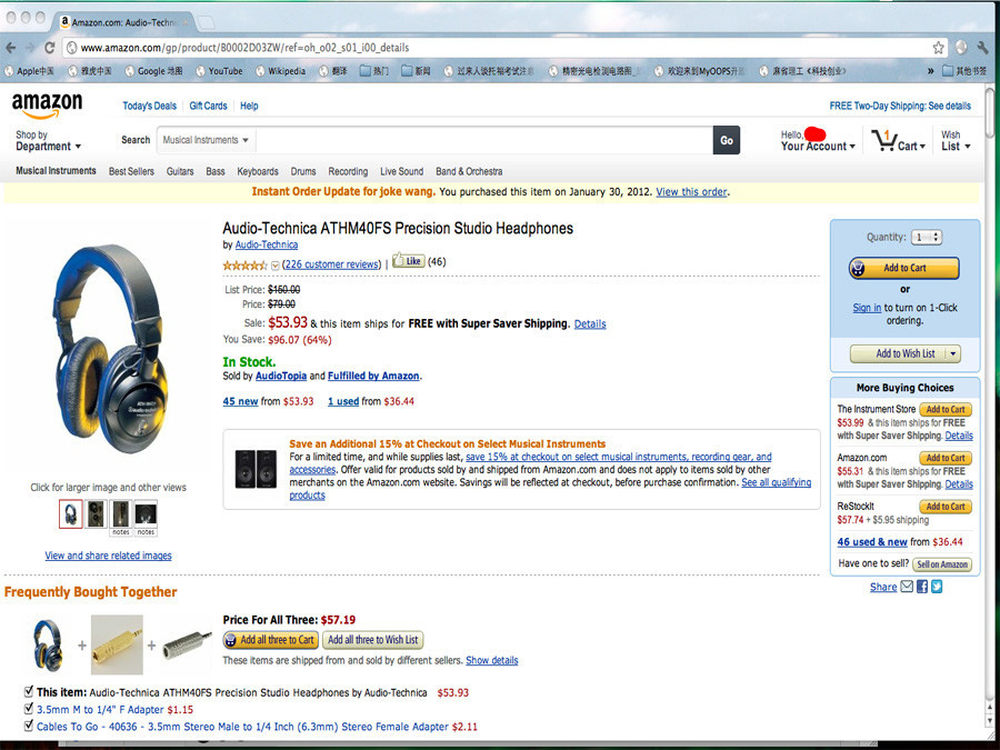Click in the Amazon search text field

pyautogui.click(x=484, y=140)
